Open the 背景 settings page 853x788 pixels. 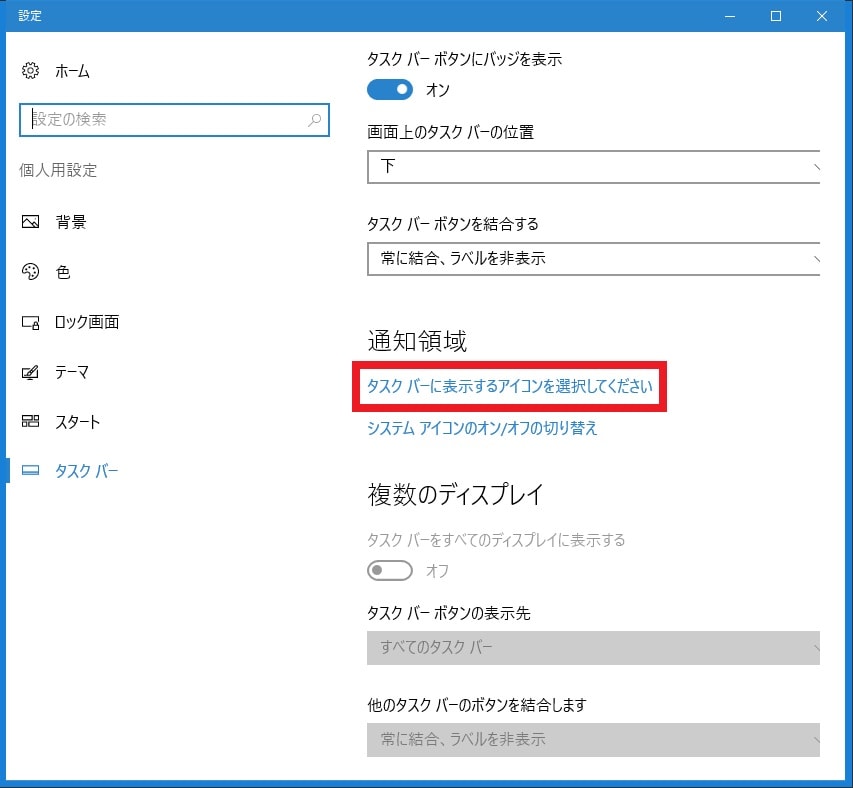coord(71,222)
